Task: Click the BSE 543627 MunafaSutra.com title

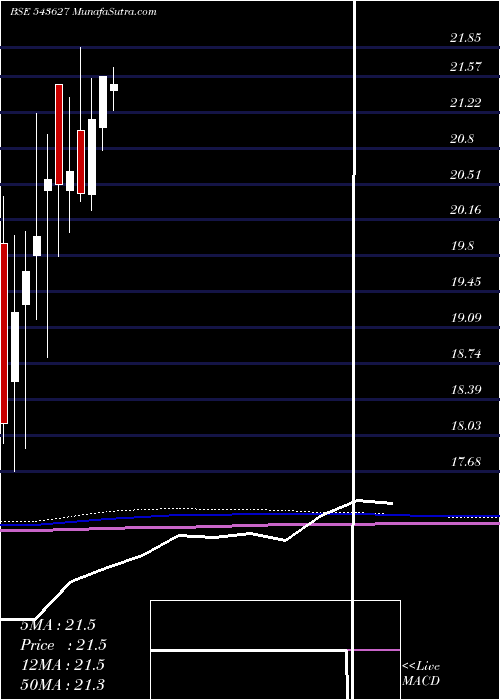Action: 83,12
